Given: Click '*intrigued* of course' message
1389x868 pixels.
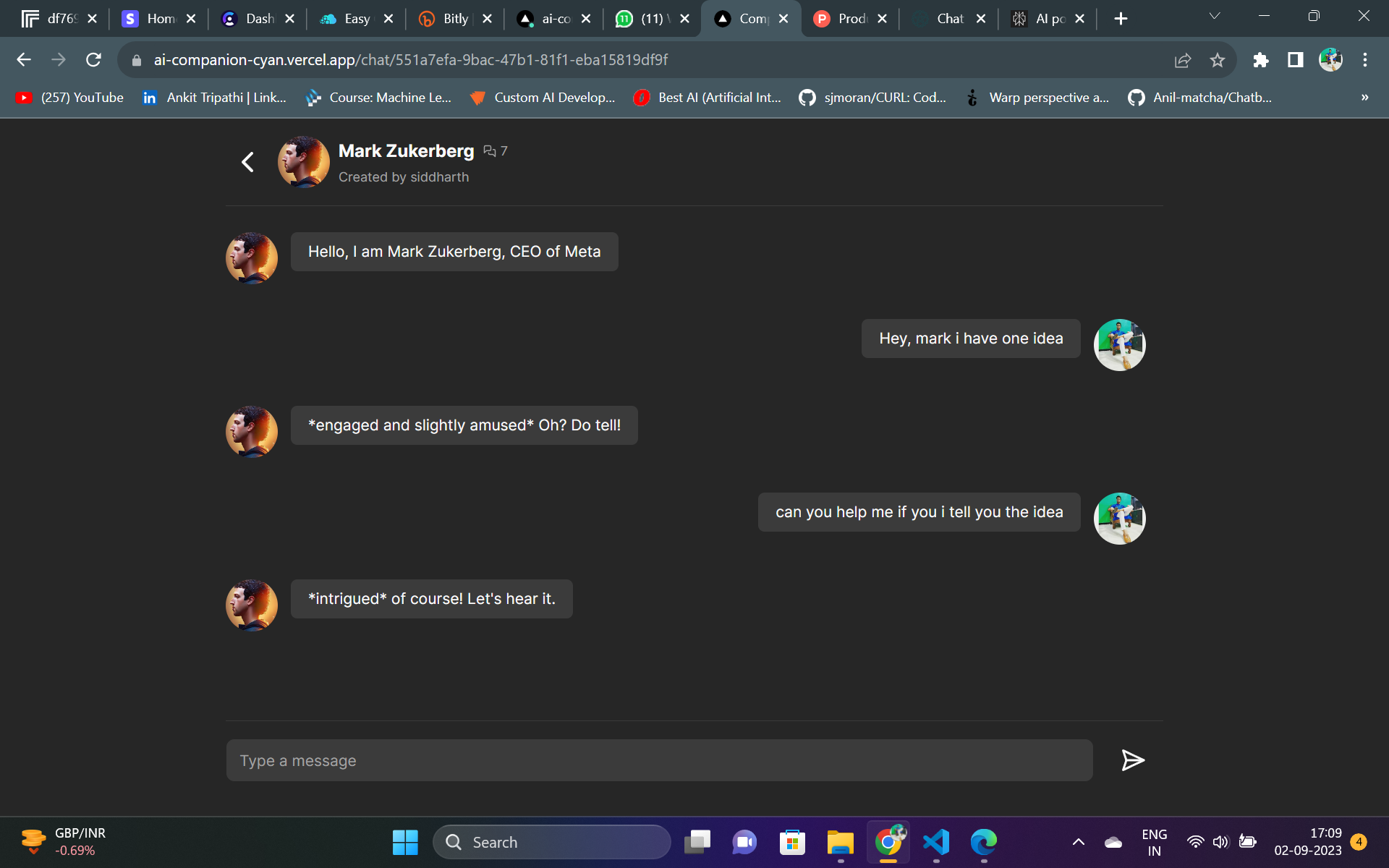Looking at the screenshot, I should coord(432,599).
